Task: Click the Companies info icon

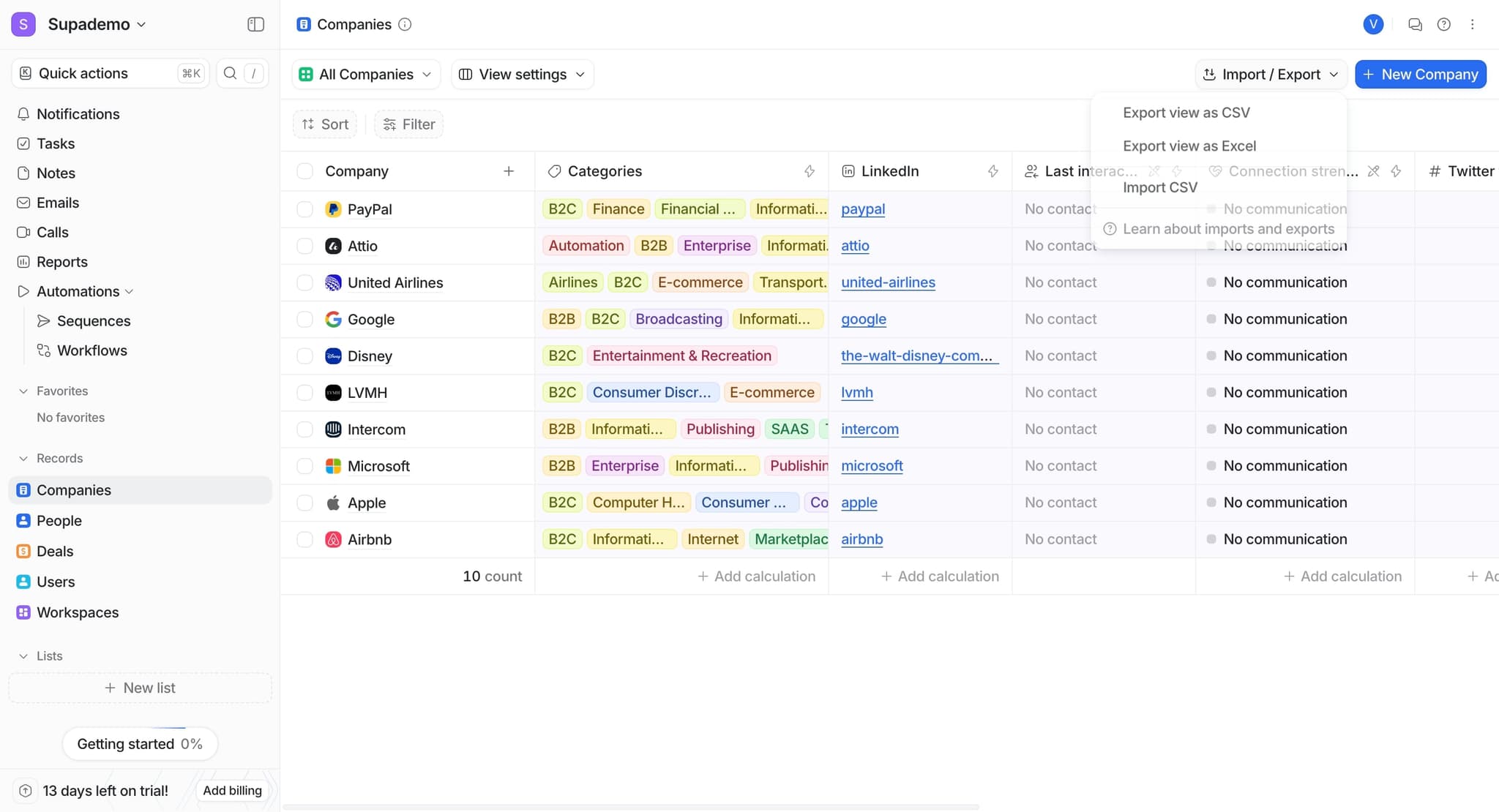Action: tap(405, 24)
